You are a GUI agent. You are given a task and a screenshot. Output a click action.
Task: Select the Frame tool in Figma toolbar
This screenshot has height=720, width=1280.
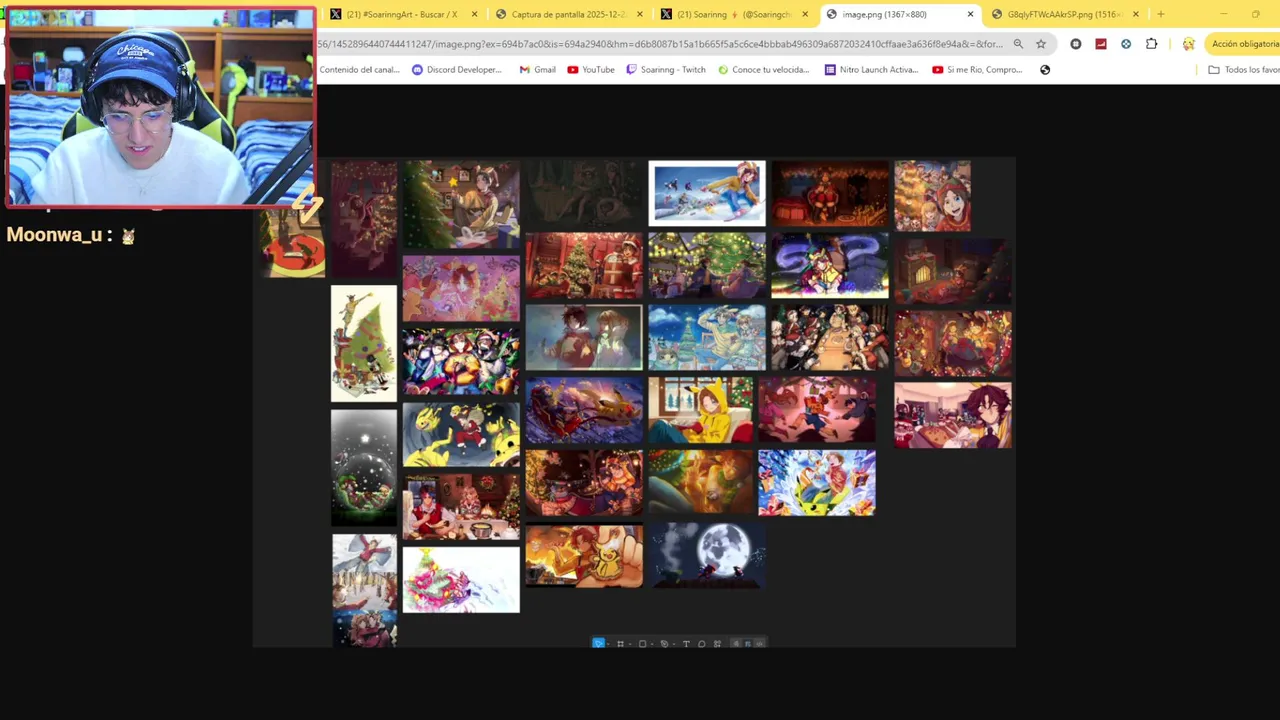tap(620, 643)
